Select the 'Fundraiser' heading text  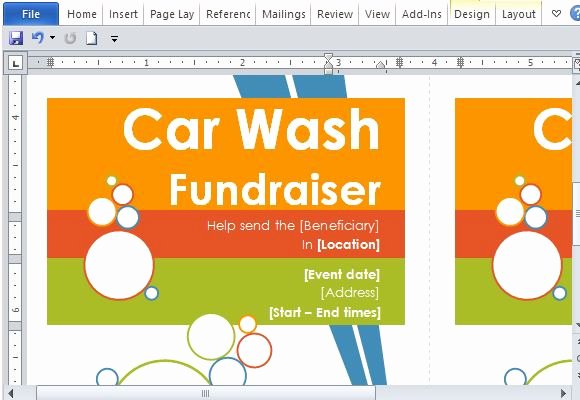click(275, 190)
